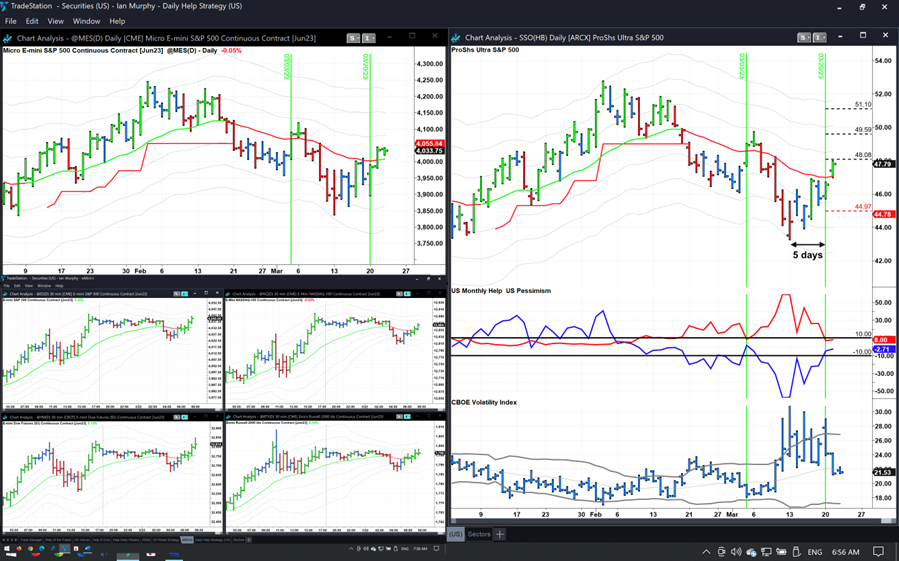This screenshot has width=899, height=561.
Task: Show hidden system tray icons chevron
Action: (706, 551)
